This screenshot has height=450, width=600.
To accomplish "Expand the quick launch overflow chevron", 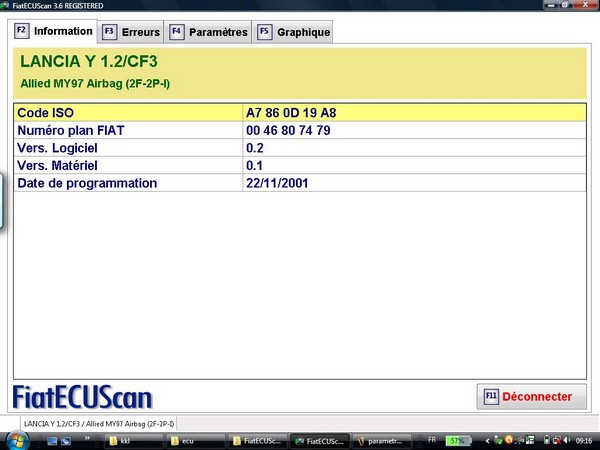I will 87,438.
